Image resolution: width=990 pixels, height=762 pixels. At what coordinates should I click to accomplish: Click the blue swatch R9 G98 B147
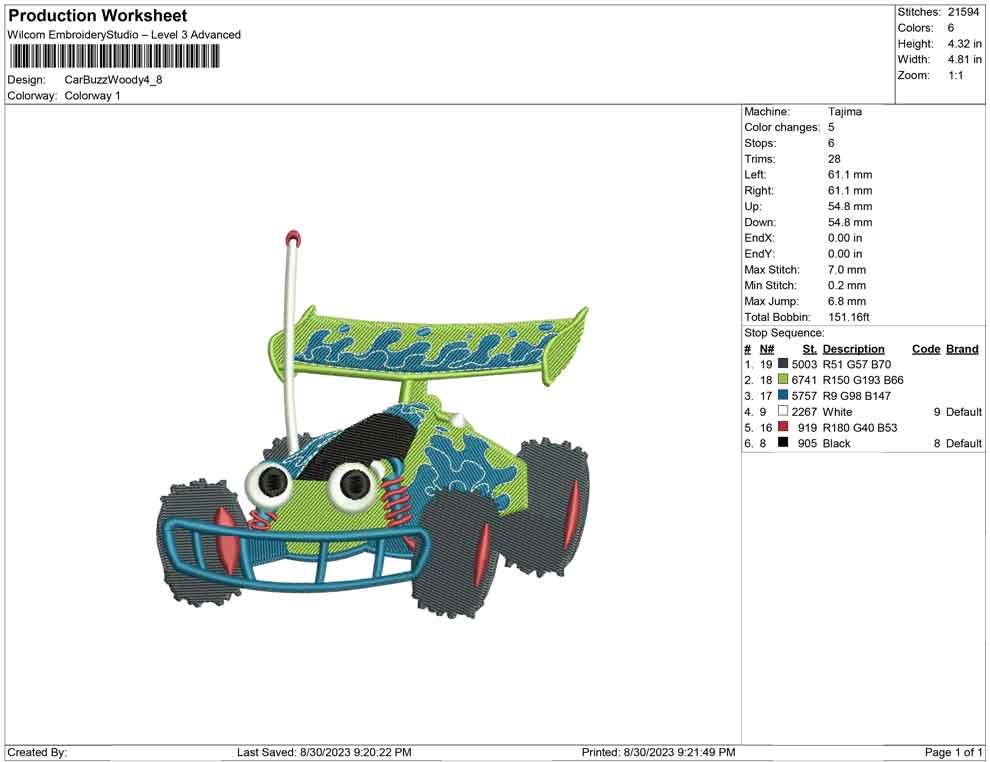[x=783, y=395]
